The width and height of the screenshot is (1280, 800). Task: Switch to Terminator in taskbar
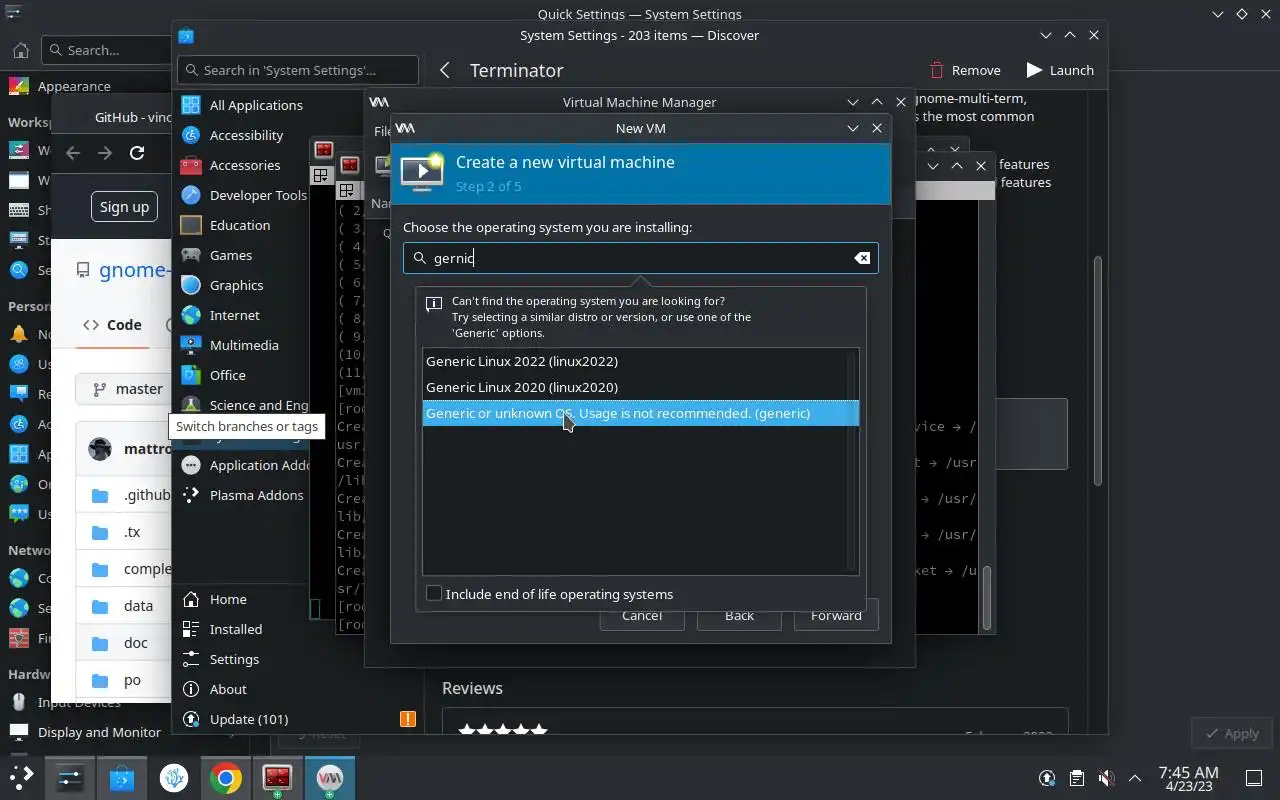pos(278,777)
